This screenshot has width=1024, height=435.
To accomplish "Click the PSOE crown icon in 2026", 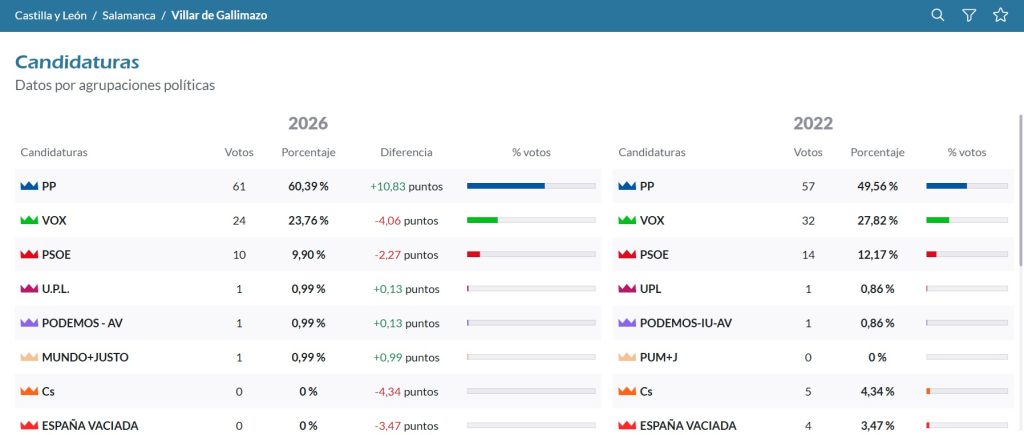I will (x=29, y=255).
